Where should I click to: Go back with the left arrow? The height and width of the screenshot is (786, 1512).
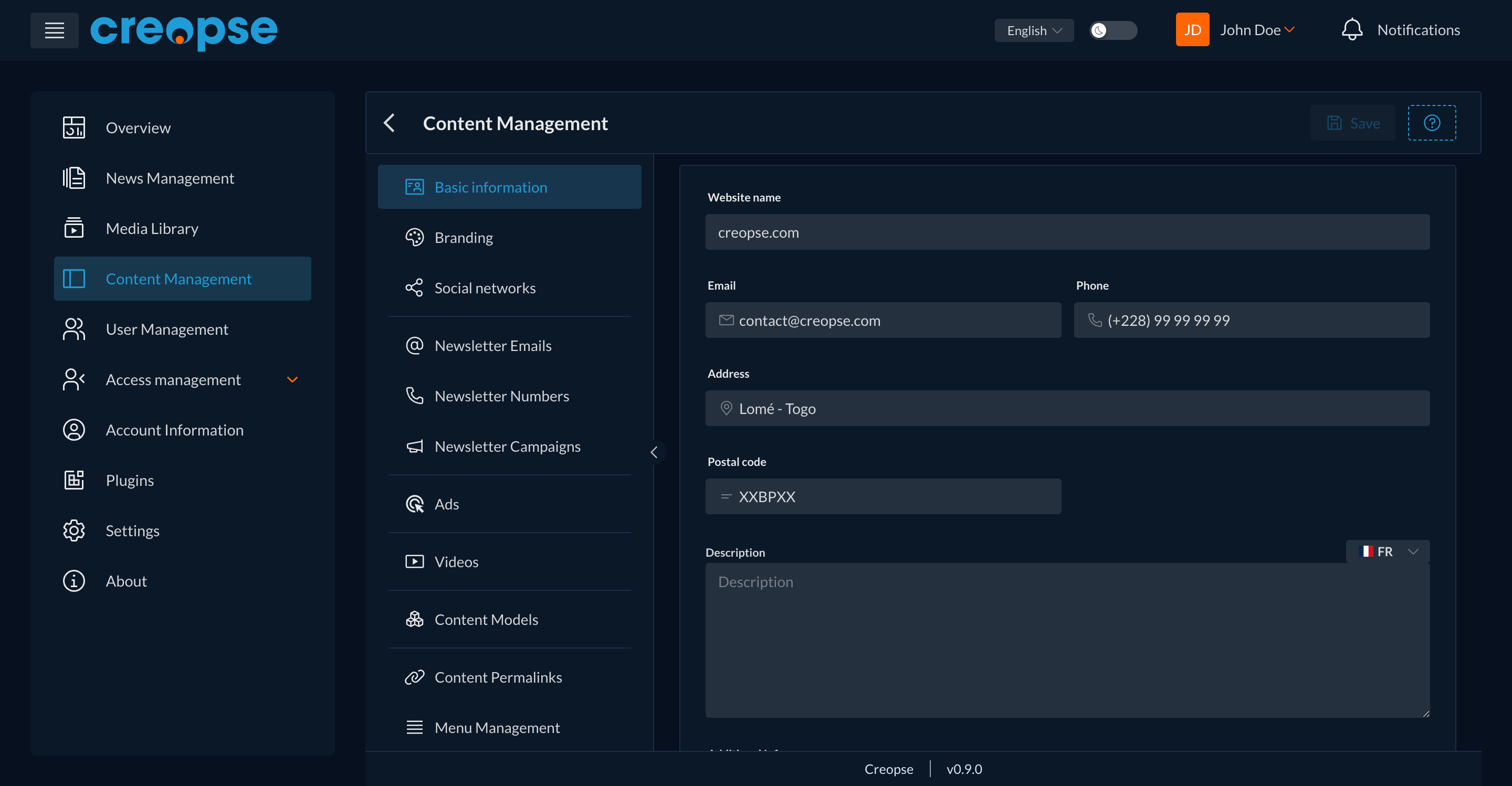click(x=389, y=123)
